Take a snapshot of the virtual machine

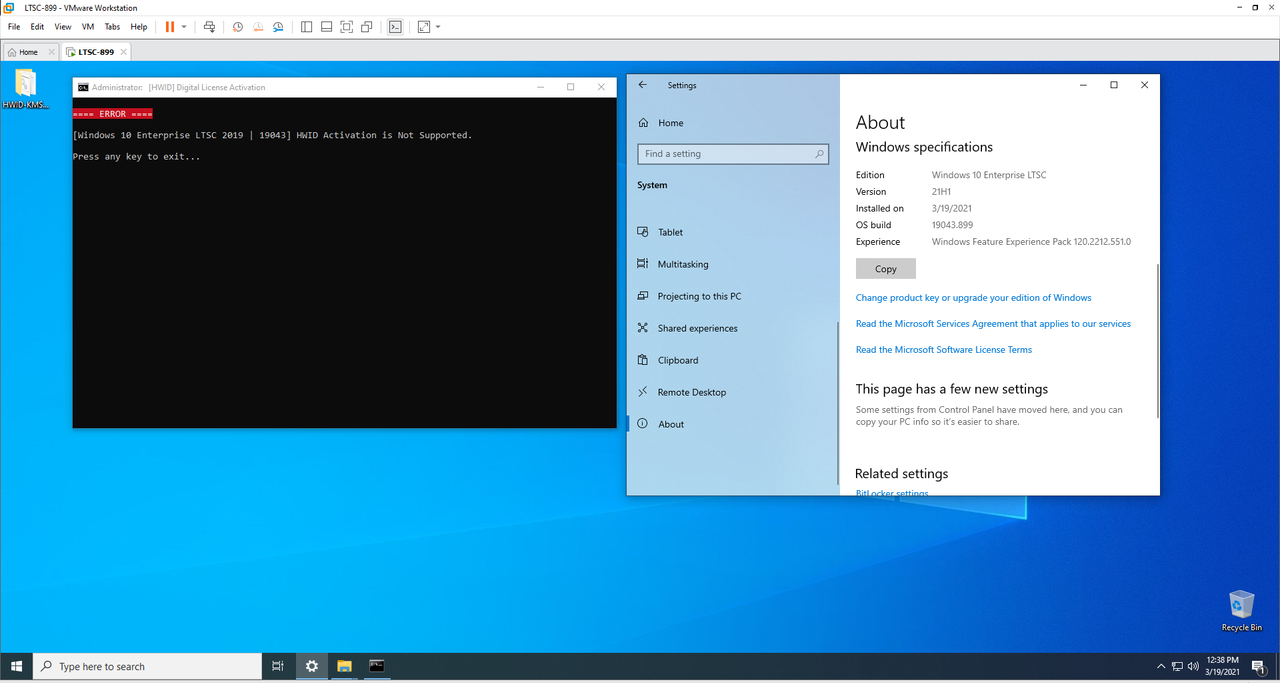tap(238, 27)
